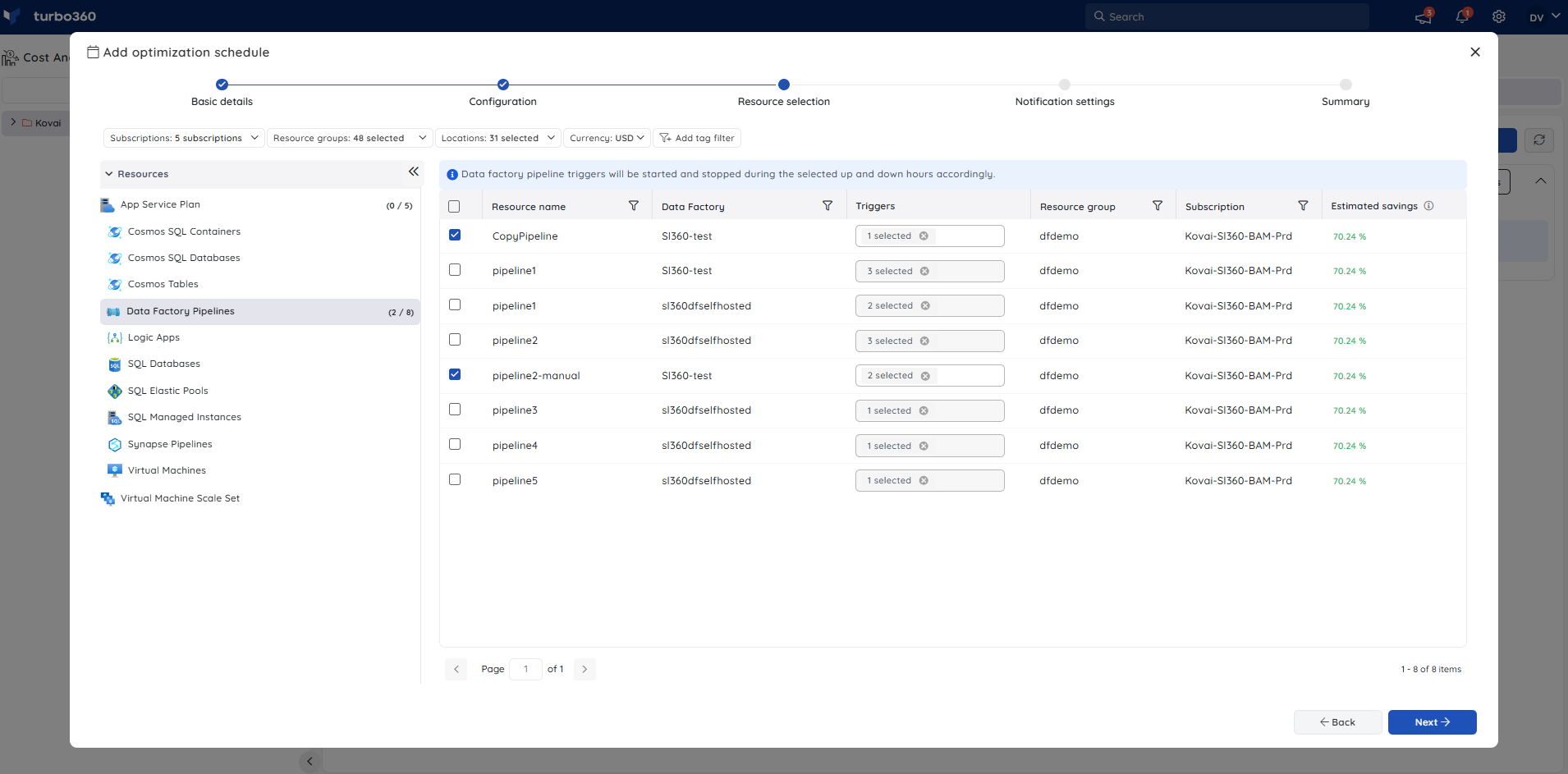Click the Cosmos SQL Containers icon
The width and height of the screenshot is (1568, 774).
pyautogui.click(x=115, y=232)
